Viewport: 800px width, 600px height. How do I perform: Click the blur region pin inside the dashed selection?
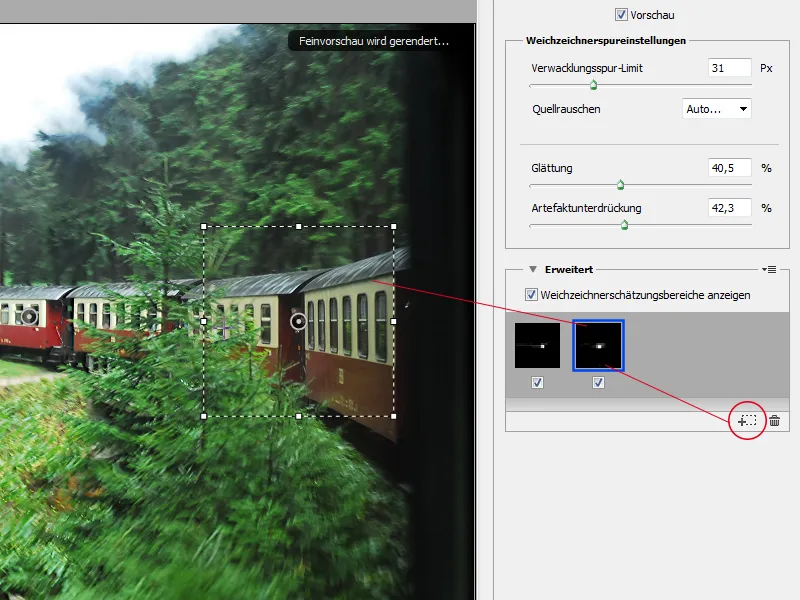(x=298, y=321)
